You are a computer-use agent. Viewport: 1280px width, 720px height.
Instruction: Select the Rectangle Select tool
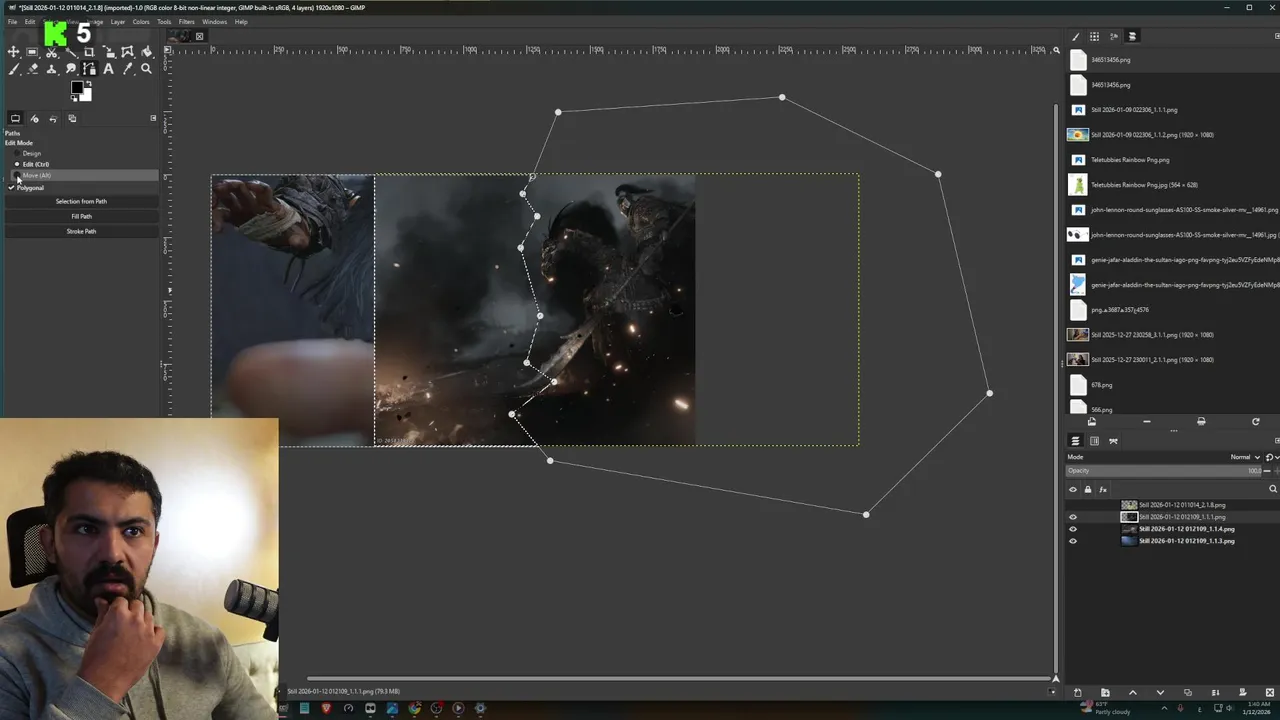32,52
